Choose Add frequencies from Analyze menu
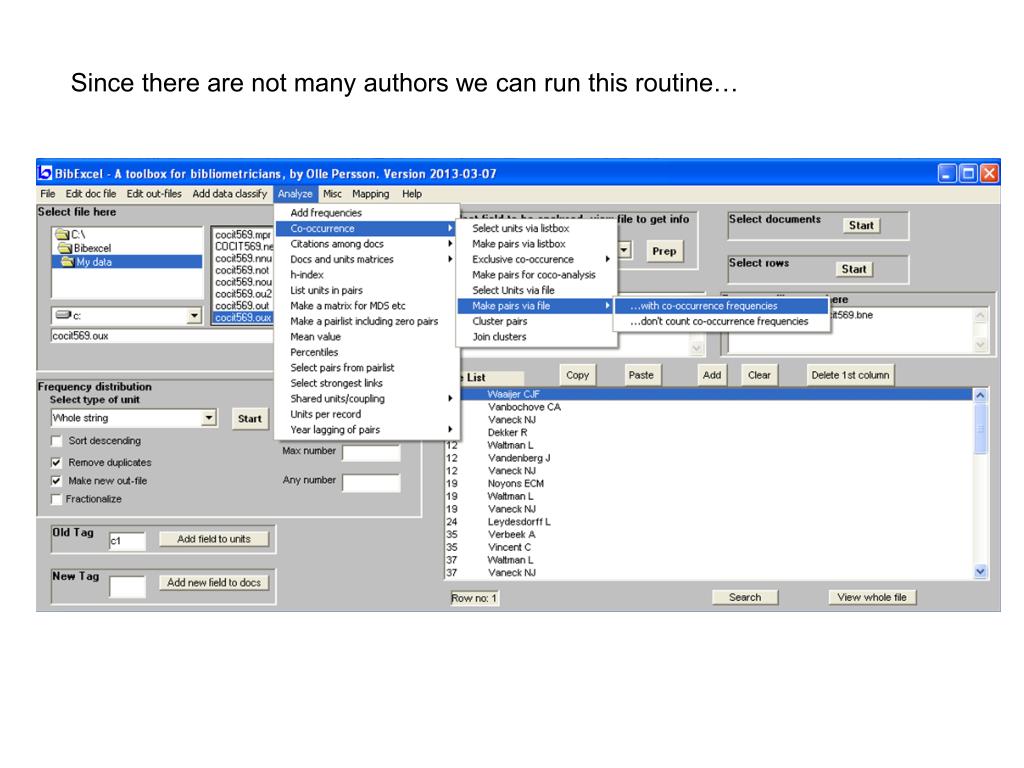The width and height of the screenshot is (1024, 768). coord(366,213)
